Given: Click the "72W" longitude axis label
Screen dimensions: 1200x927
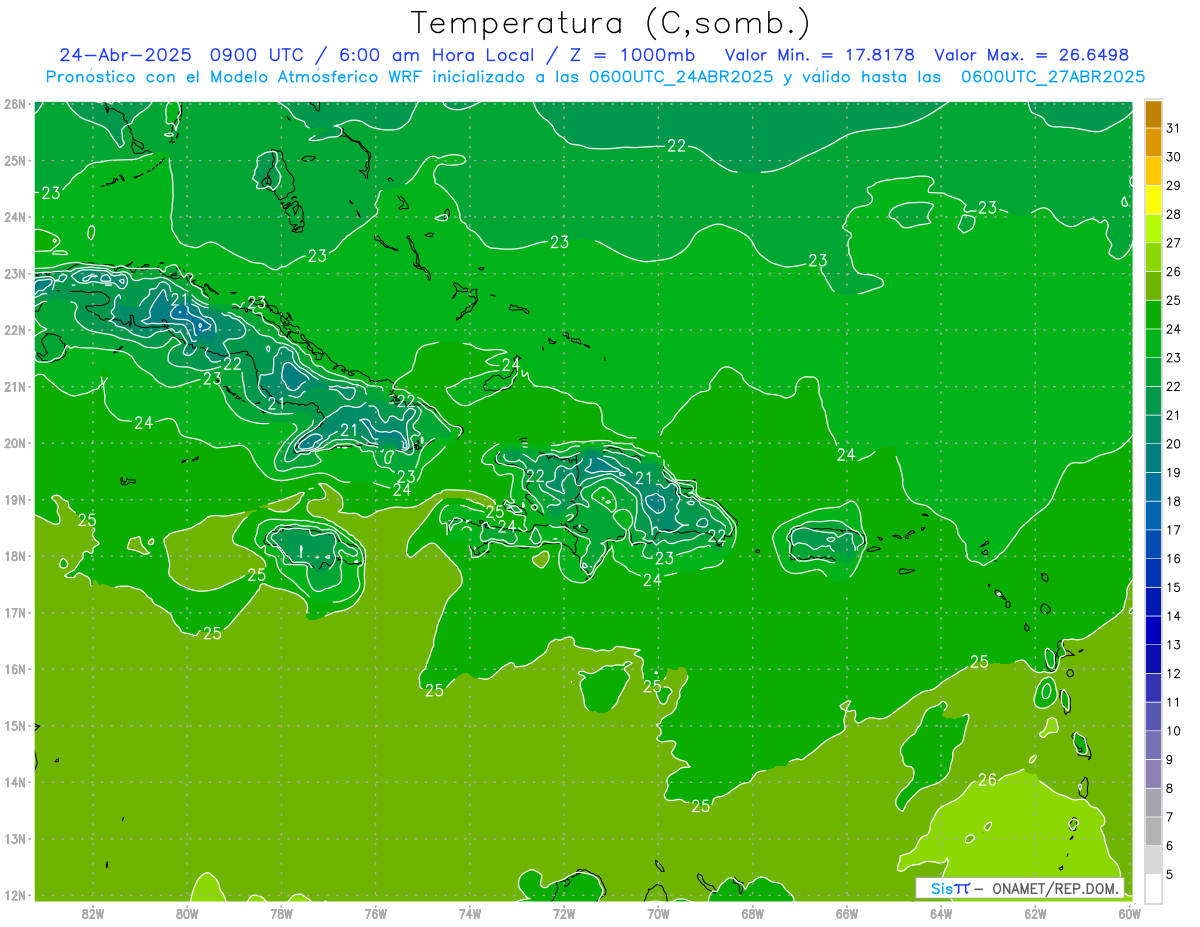Looking at the screenshot, I should coord(564,913).
